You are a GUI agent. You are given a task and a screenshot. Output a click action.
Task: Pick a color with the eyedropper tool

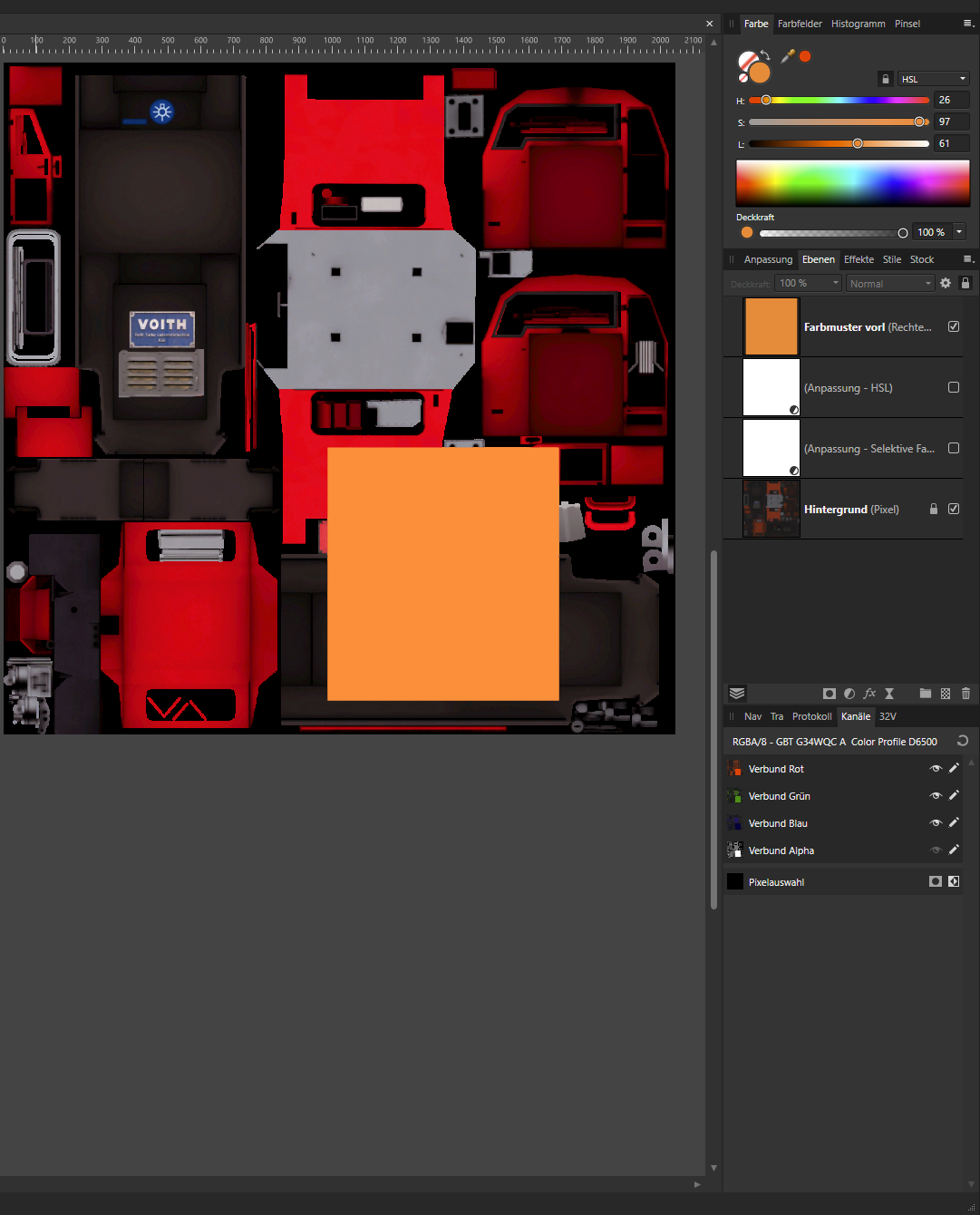[787, 56]
